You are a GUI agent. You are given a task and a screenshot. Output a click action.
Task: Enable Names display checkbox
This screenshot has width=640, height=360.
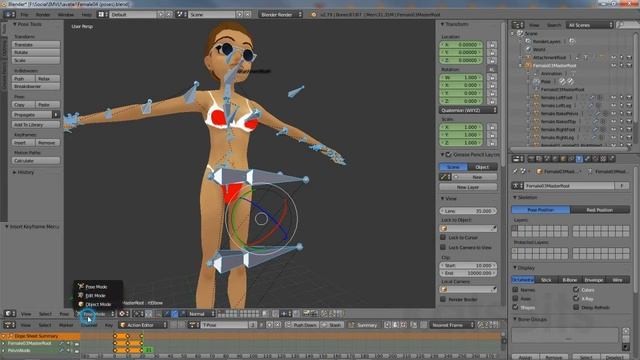point(516,289)
